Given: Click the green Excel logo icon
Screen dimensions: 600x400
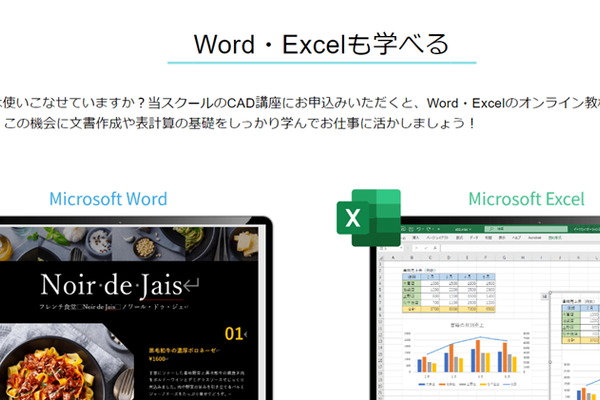Looking at the screenshot, I should click(x=369, y=218).
